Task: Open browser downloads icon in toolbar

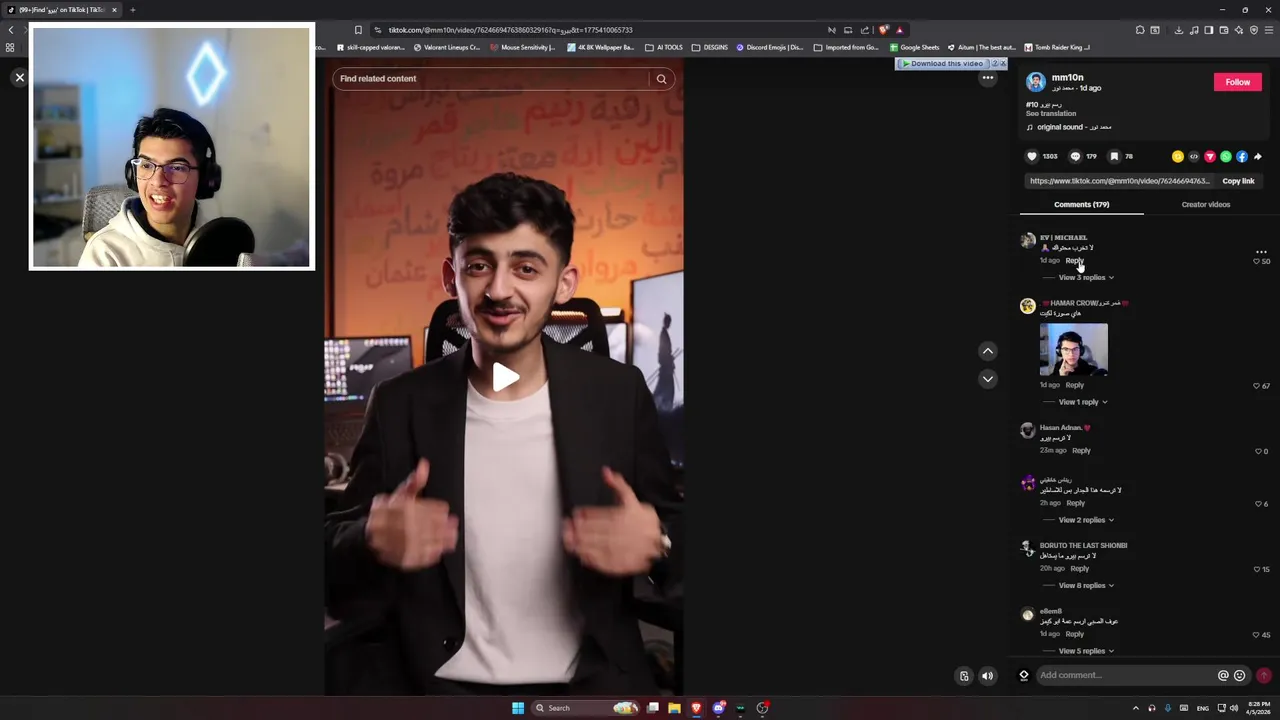Action: (1178, 30)
